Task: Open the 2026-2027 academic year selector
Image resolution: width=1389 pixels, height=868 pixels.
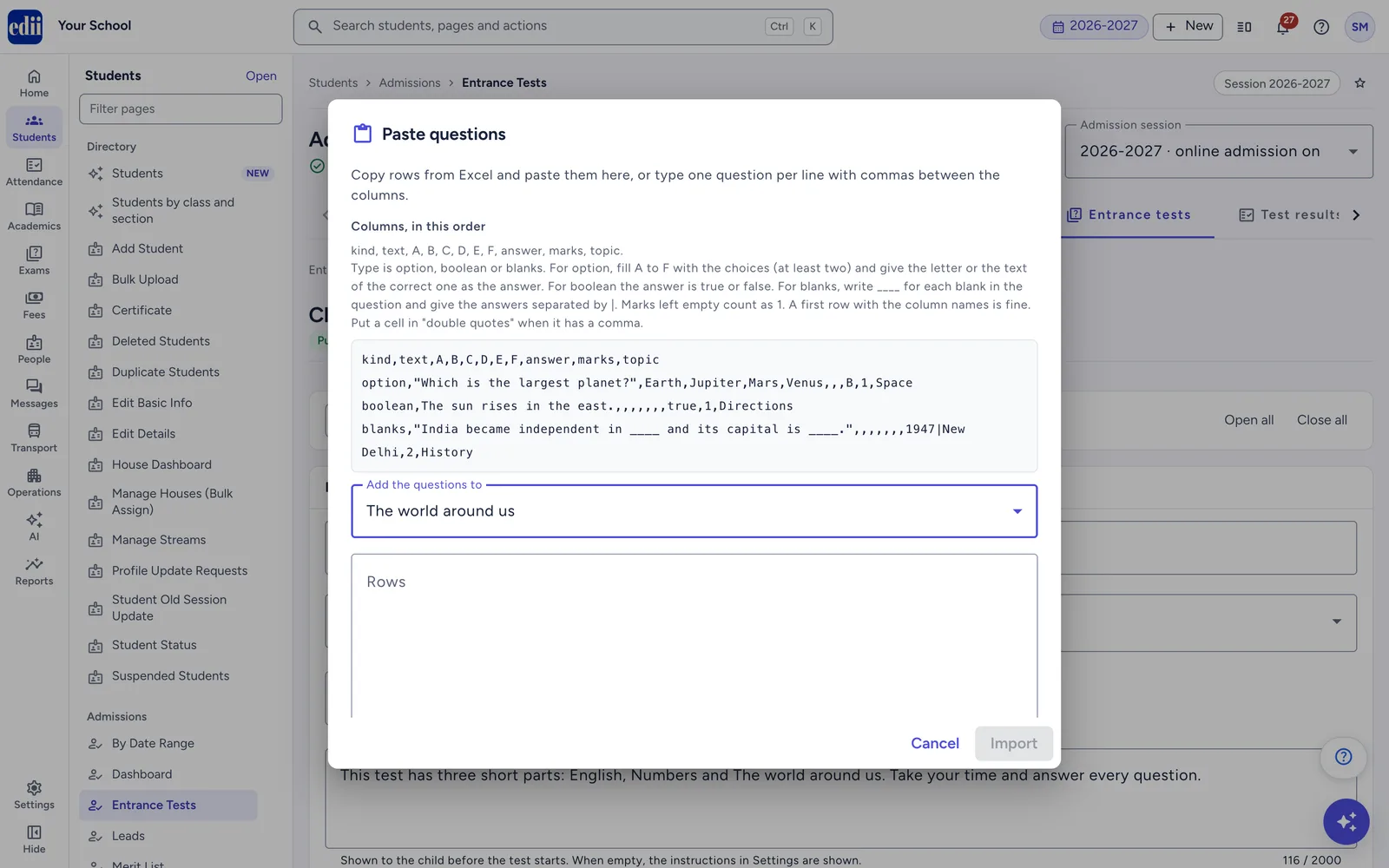Action: point(1095,26)
